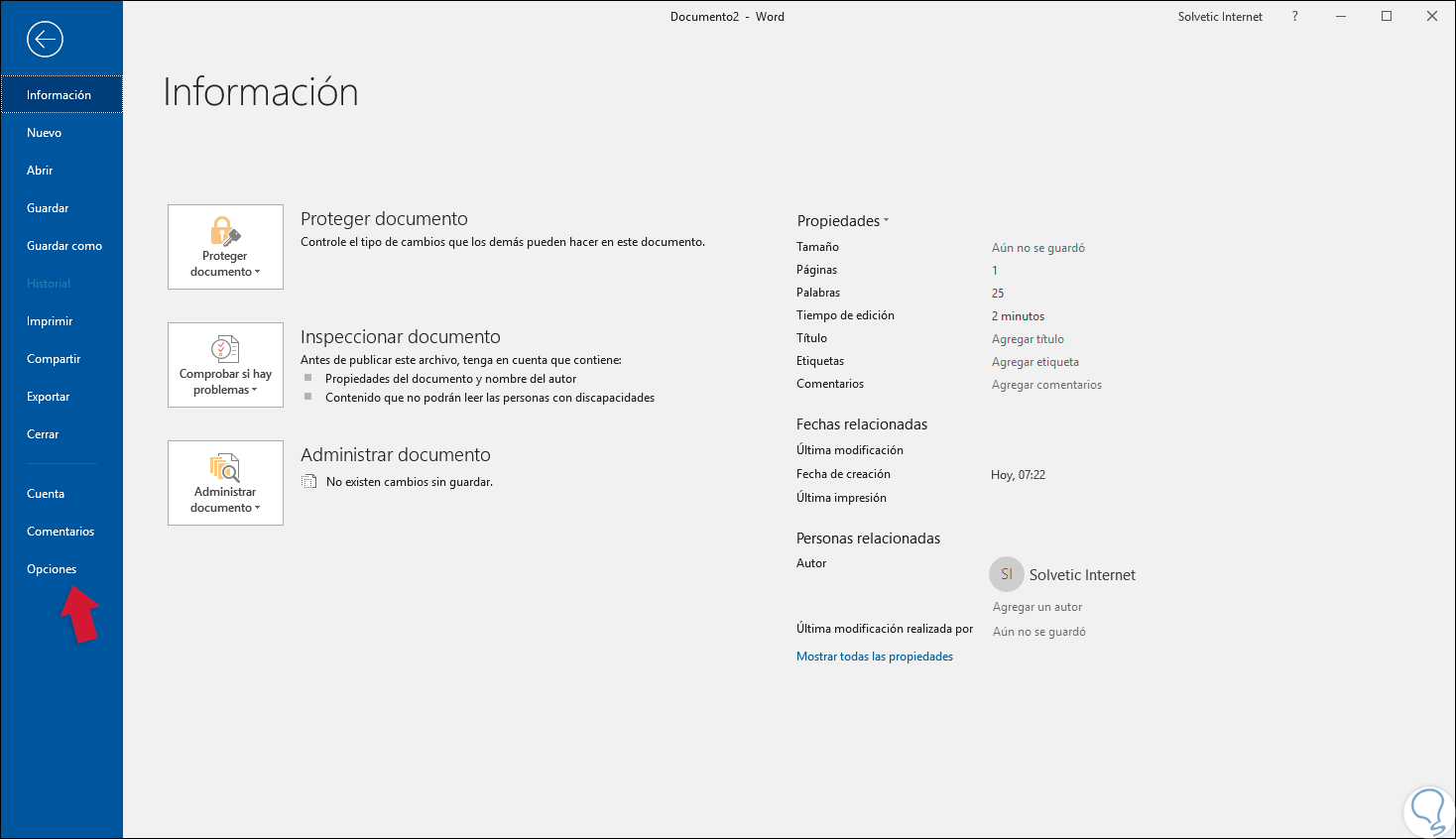1456x839 pixels.
Task: Click the Personas relacionadas heading
Action: click(x=868, y=539)
